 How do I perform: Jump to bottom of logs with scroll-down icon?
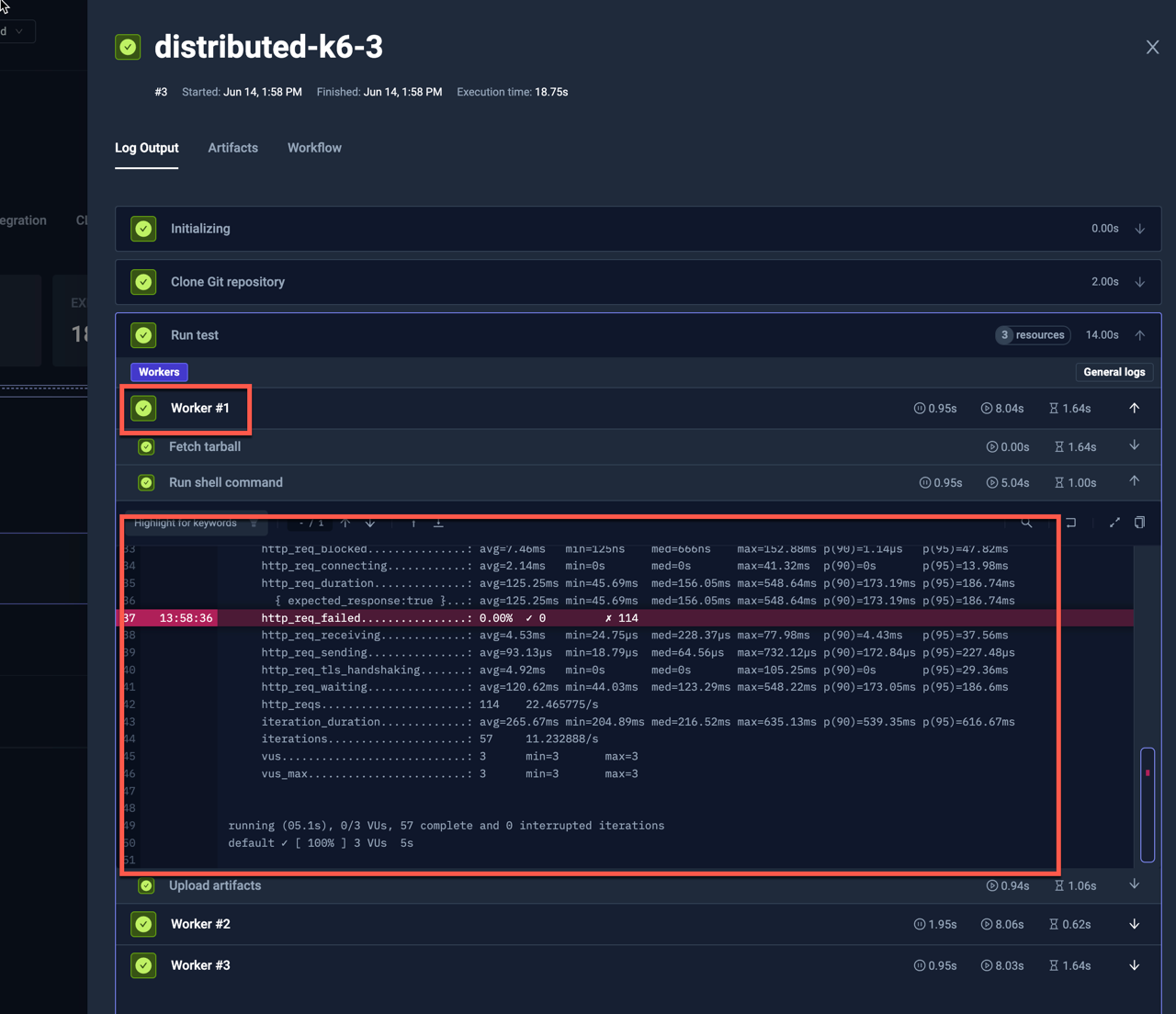[438, 522]
